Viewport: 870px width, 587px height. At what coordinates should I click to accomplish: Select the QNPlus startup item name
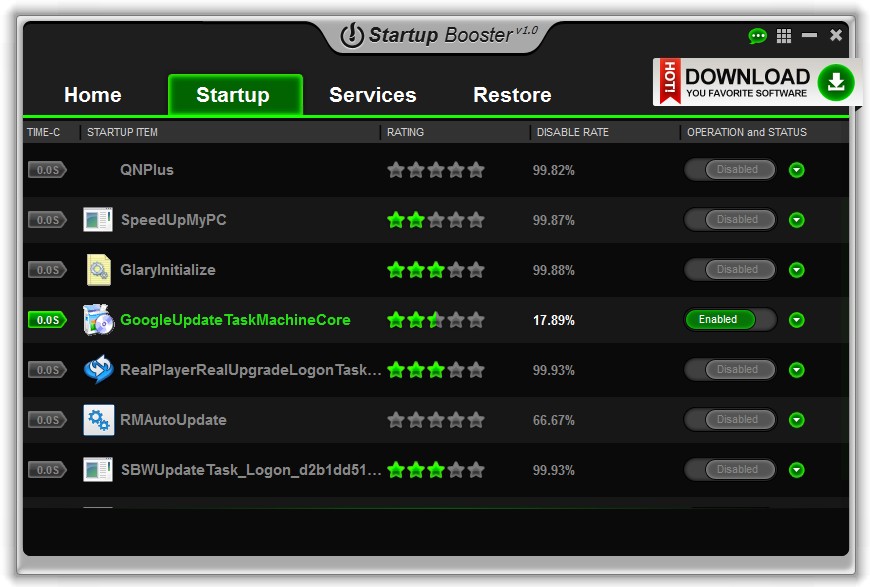tap(147, 170)
